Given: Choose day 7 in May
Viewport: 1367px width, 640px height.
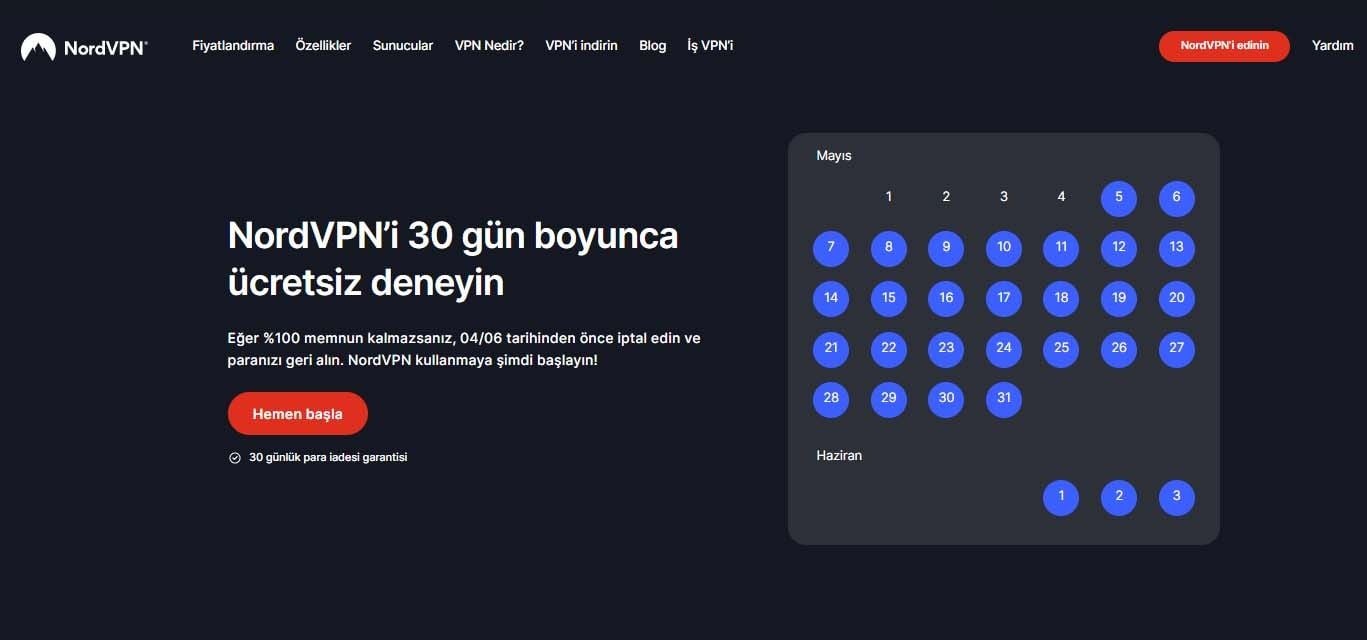Looking at the screenshot, I should pyautogui.click(x=831, y=248).
